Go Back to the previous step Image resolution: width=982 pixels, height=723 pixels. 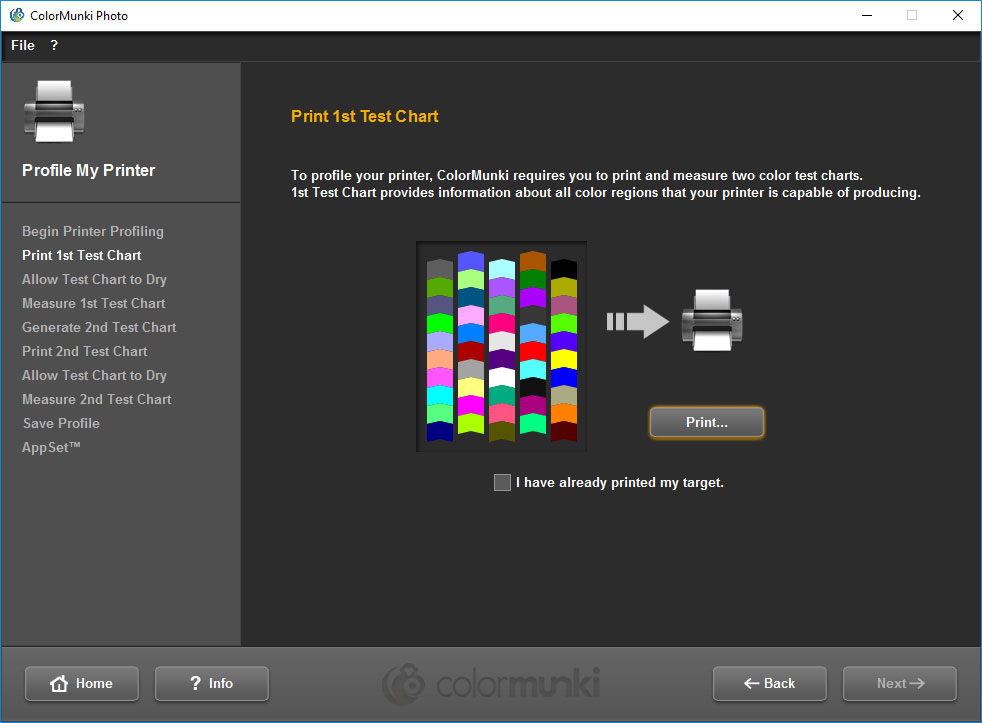[x=770, y=684]
